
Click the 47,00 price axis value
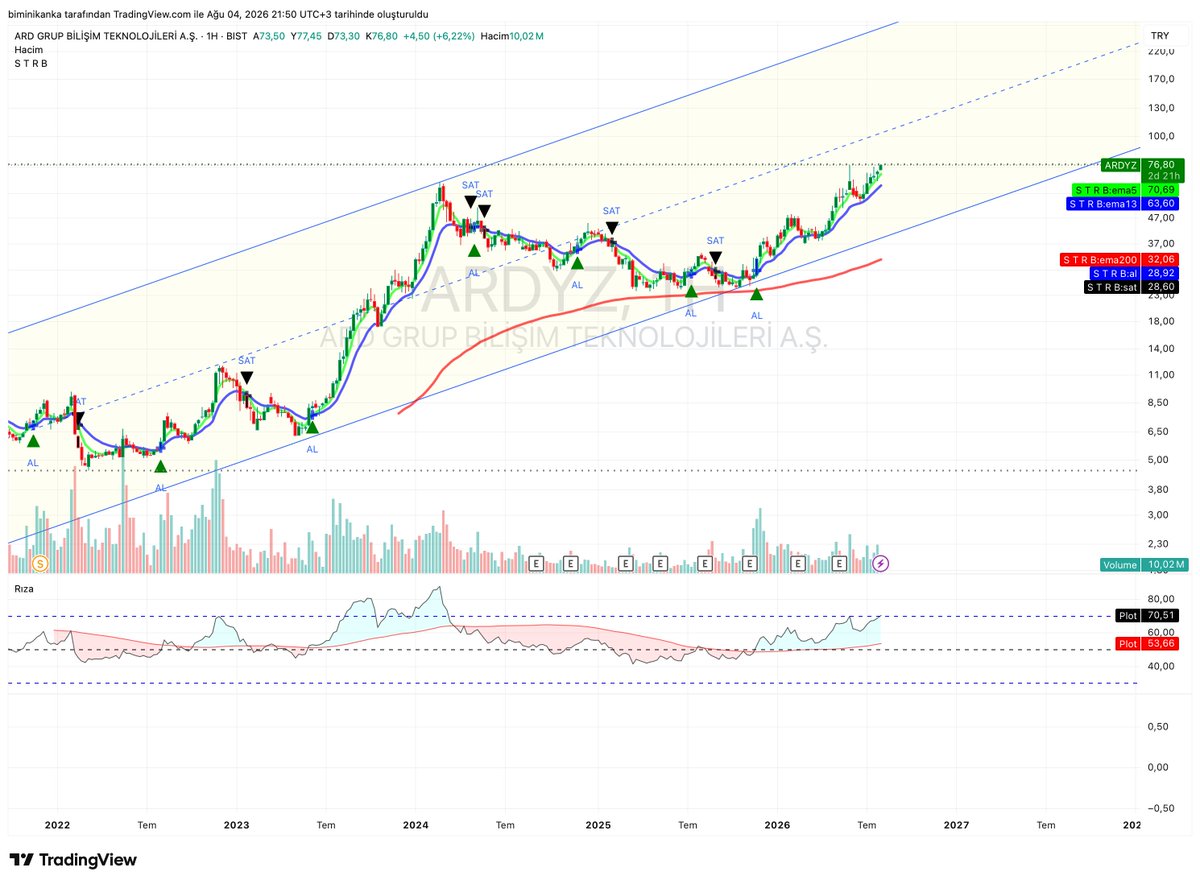(1160, 216)
